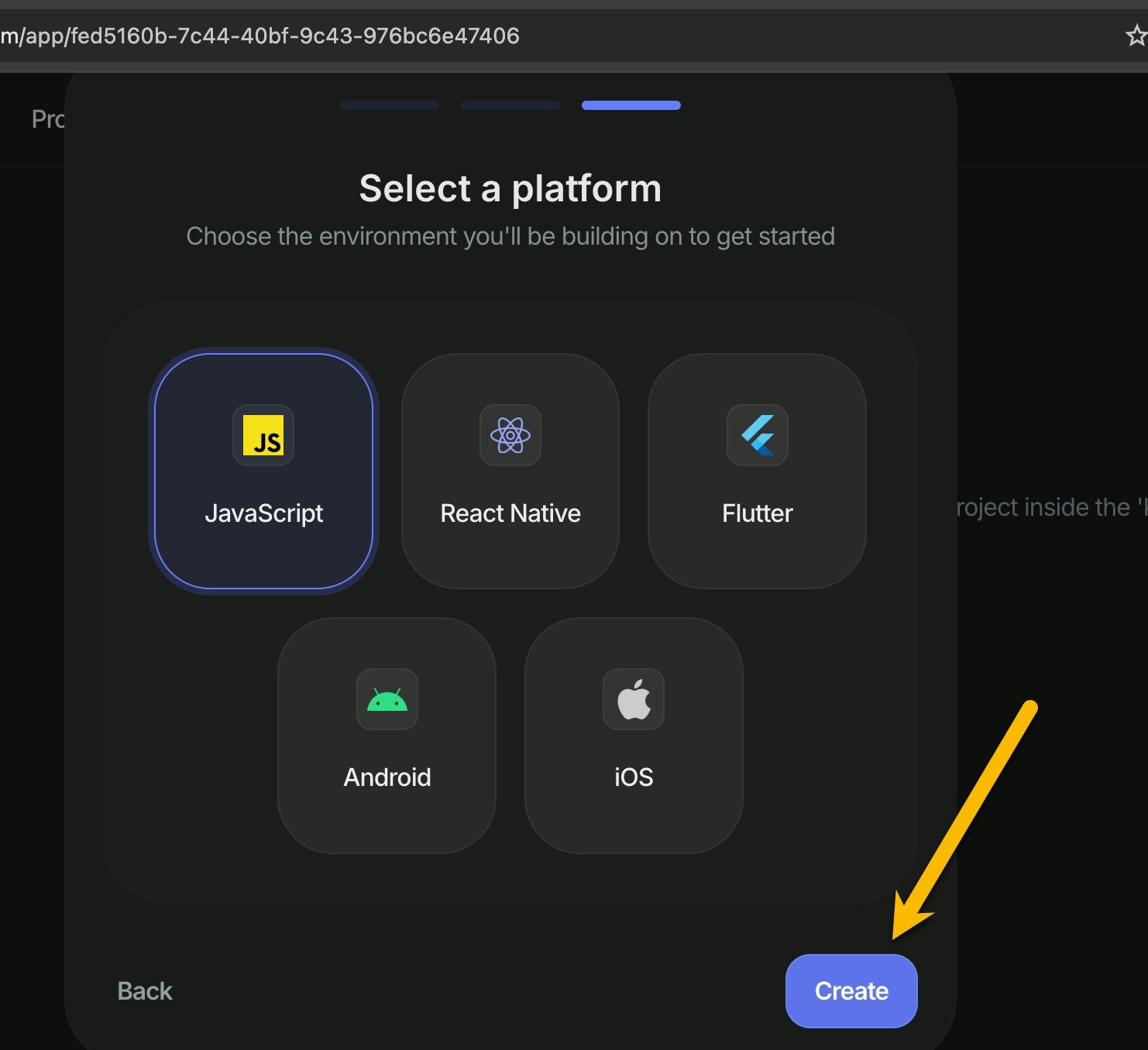Choose the iOS platform card
This screenshot has height=1050, width=1148.
(634, 736)
